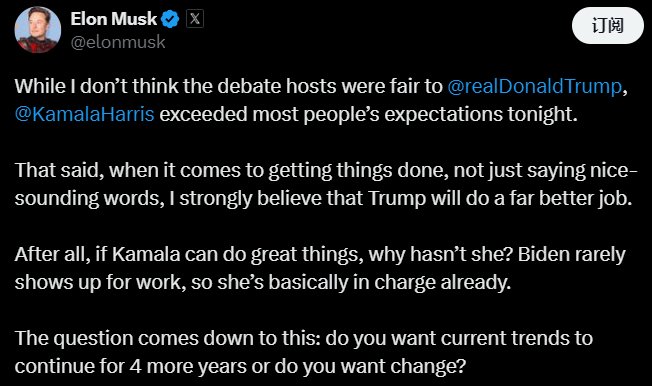The height and width of the screenshot is (386, 652).
Task: Open the Elon Musk display name
Action: coord(114,19)
